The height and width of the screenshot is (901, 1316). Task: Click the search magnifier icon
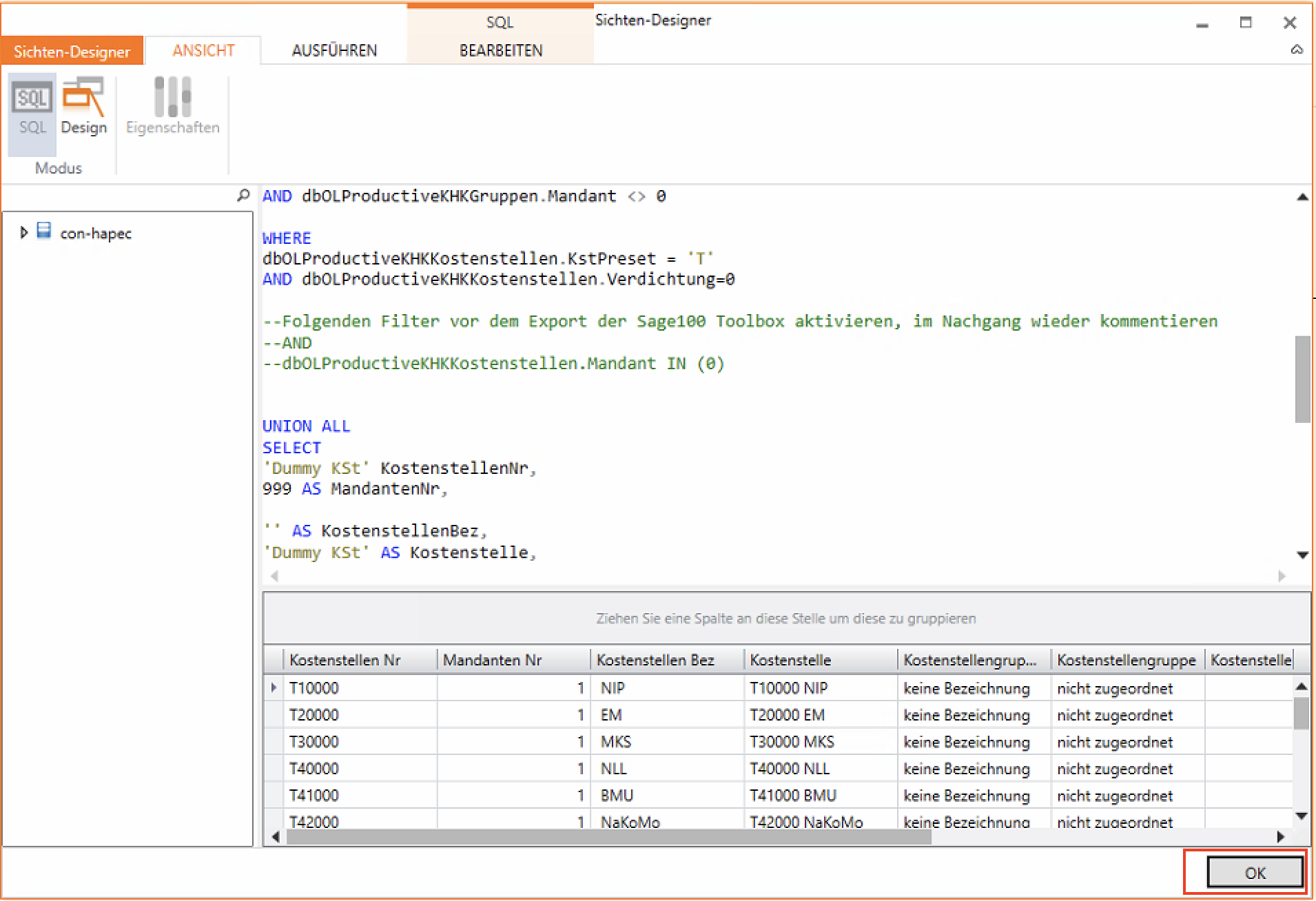[x=243, y=196]
